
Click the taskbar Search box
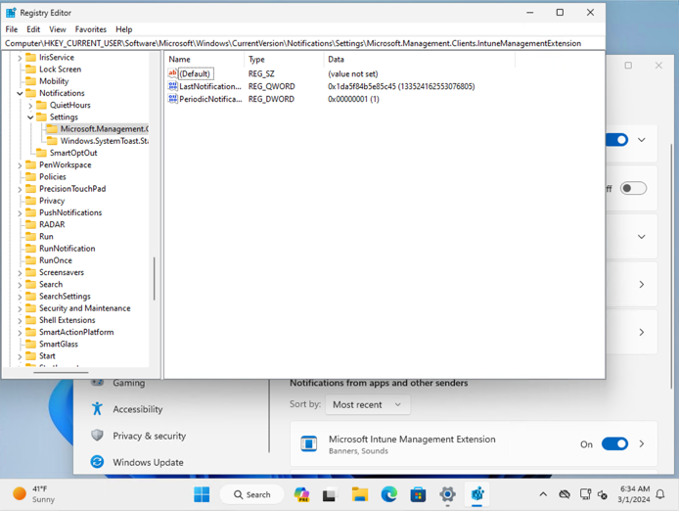click(252, 495)
